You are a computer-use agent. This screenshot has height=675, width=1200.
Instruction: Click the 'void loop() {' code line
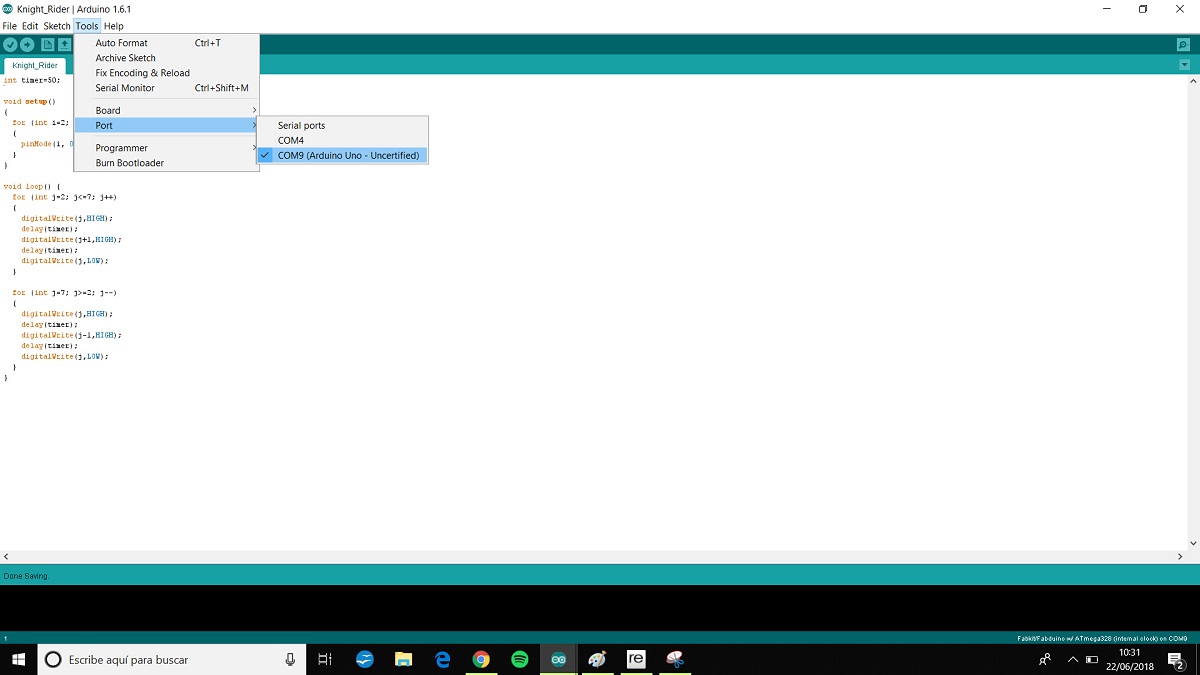[x=32, y=186]
